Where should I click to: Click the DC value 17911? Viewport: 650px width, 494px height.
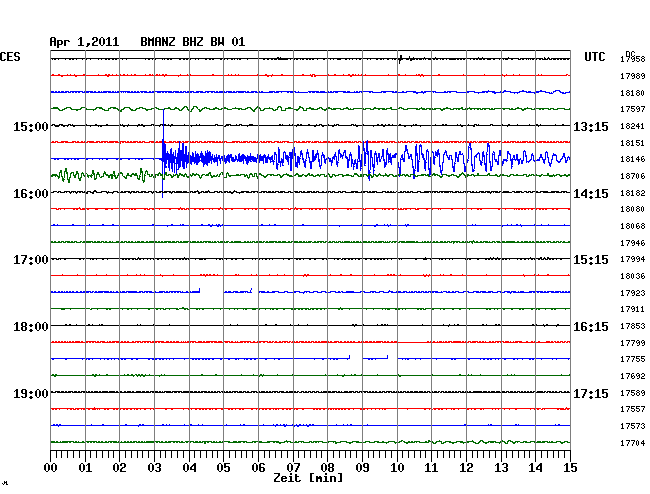pos(633,310)
